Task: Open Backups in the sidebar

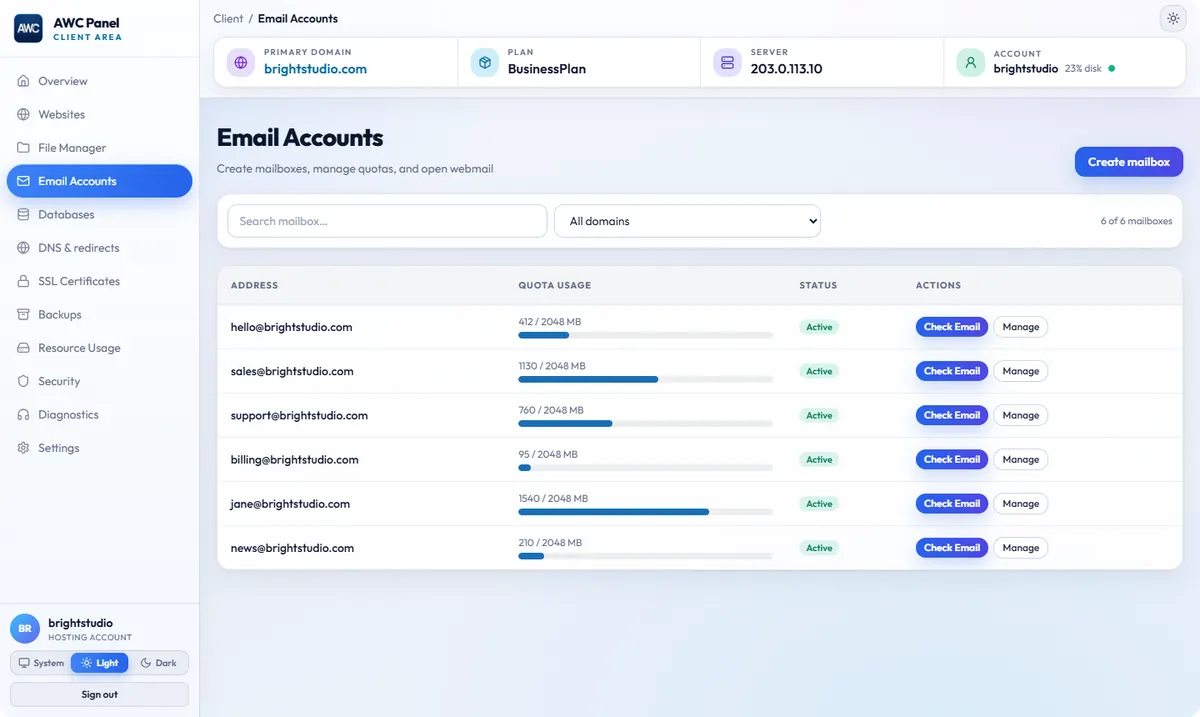Action: [x=99, y=314]
